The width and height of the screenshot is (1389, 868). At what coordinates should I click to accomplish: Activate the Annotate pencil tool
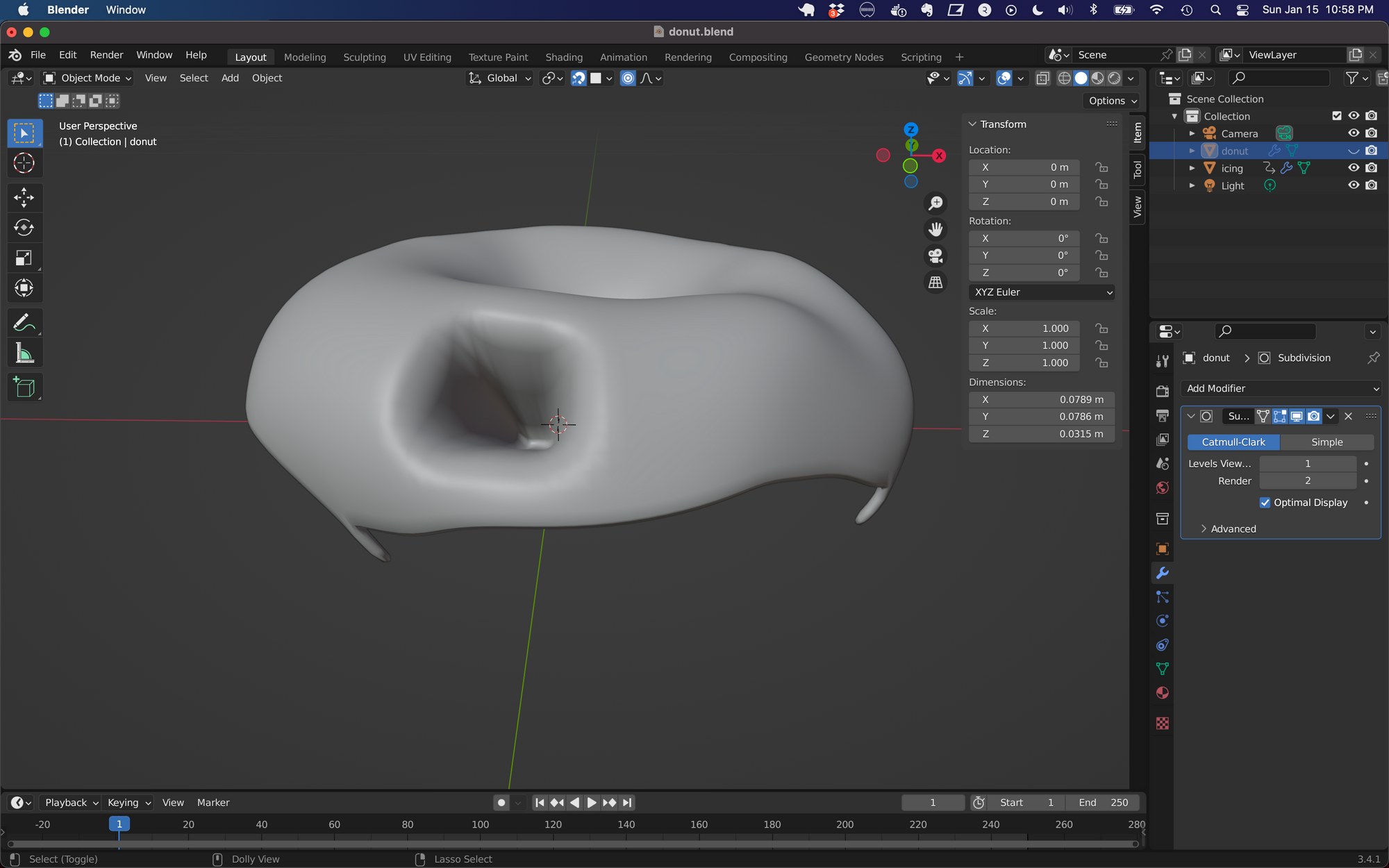[x=24, y=323]
